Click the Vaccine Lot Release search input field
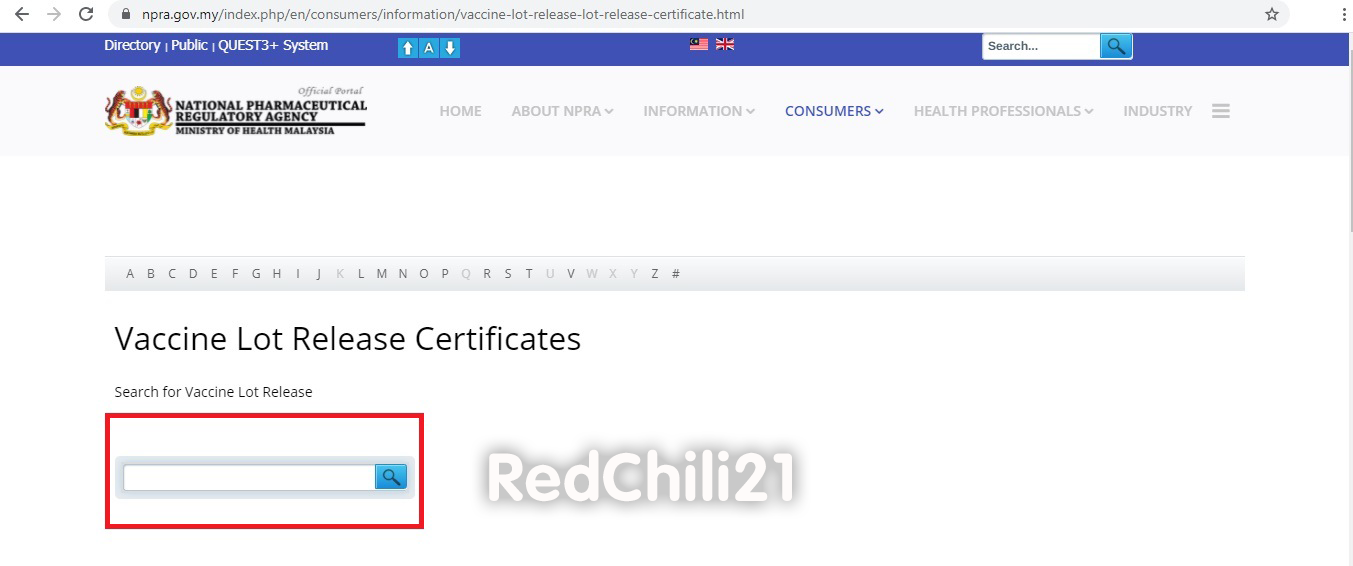The image size is (1353, 566). click(x=248, y=478)
